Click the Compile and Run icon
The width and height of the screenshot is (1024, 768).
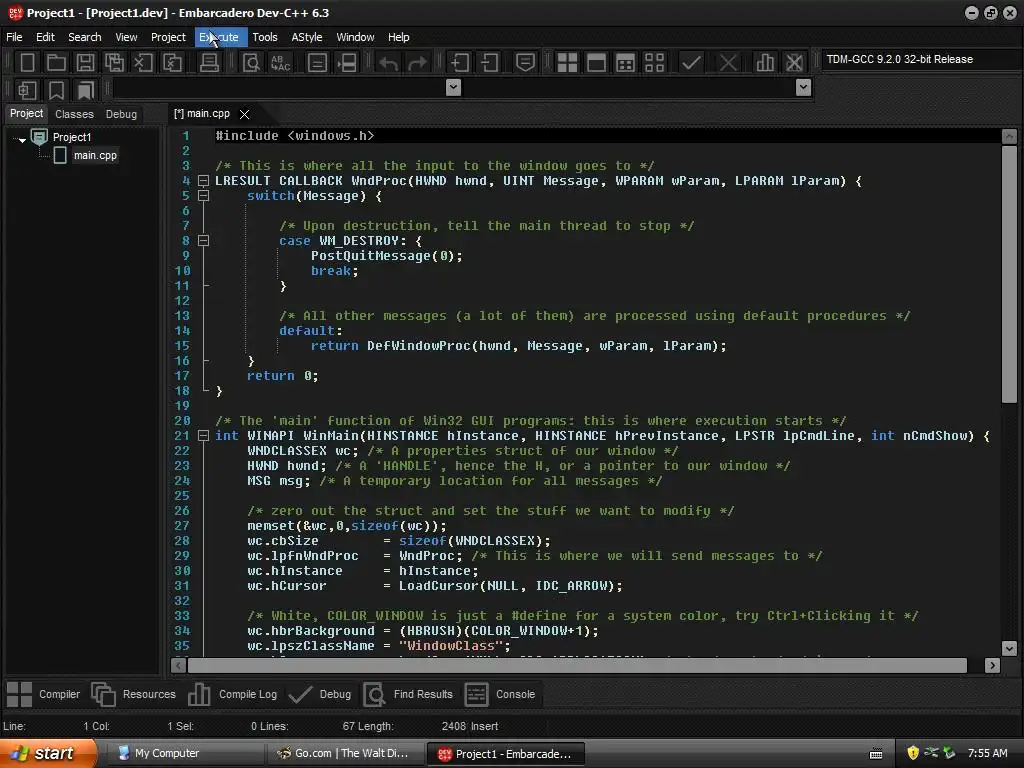point(625,63)
